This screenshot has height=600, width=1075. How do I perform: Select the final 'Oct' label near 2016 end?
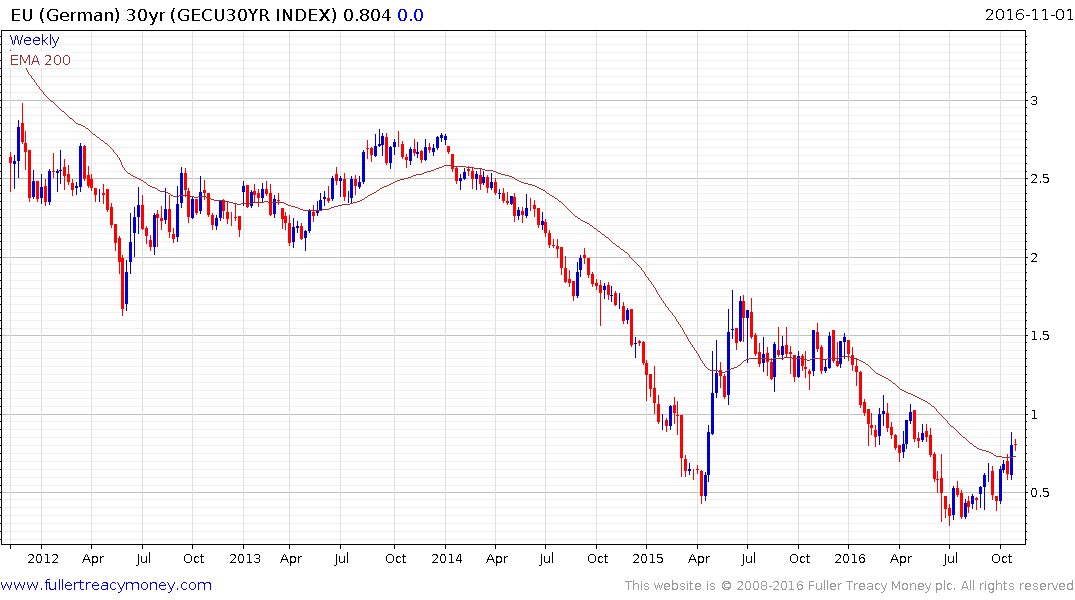1002,558
